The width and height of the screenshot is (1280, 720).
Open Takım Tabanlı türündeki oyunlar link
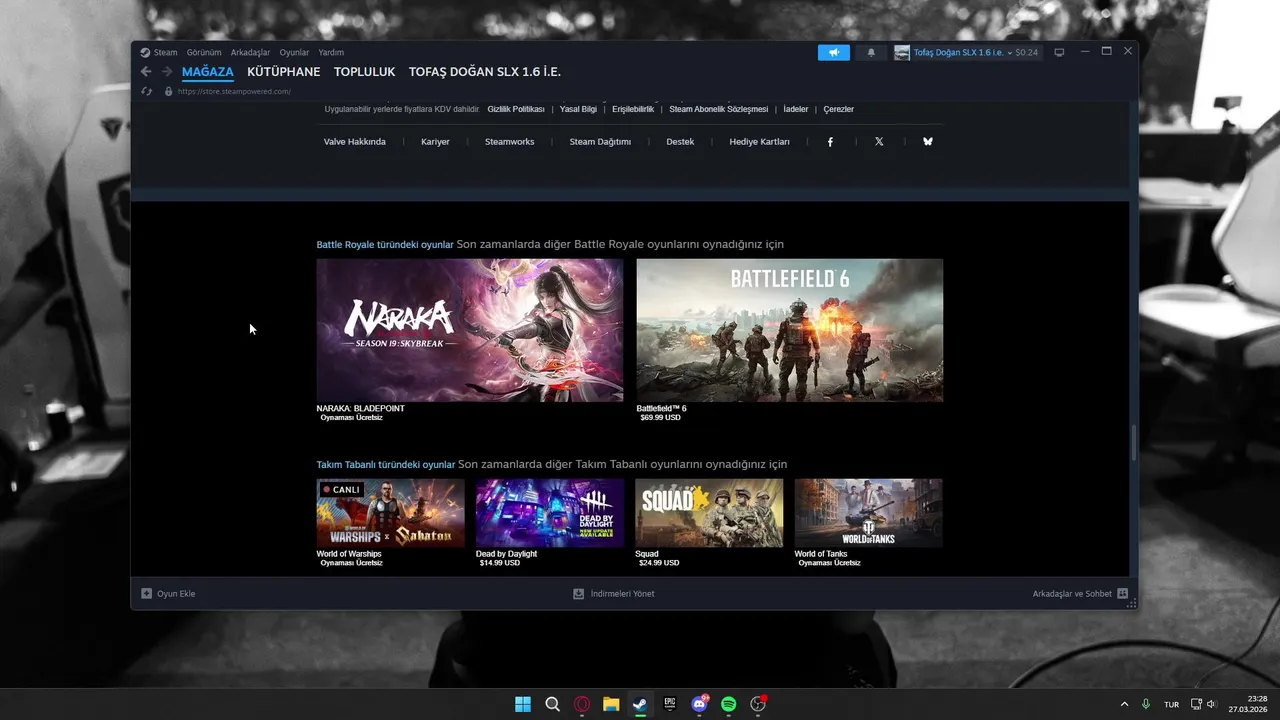click(x=386, y=464)
